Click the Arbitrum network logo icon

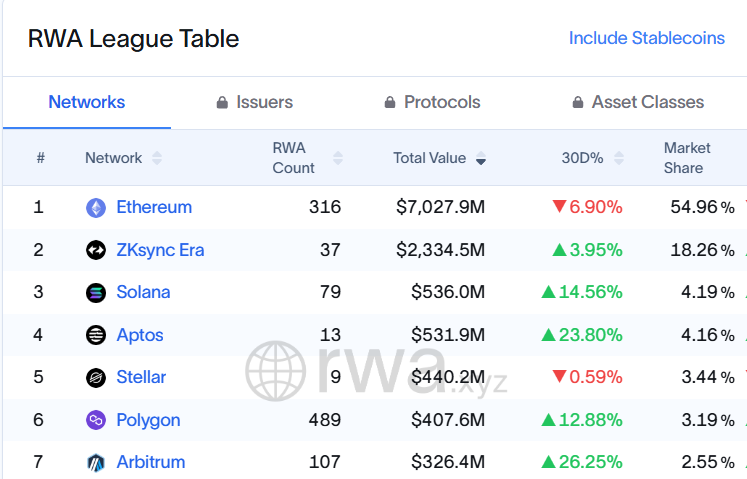pyautogui.click(x=96, y=463)
